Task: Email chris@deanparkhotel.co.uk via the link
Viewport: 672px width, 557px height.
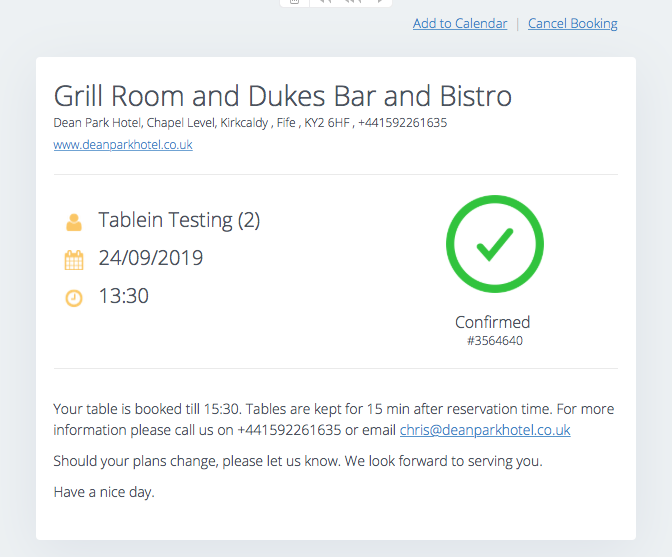Action: [485, 430]
